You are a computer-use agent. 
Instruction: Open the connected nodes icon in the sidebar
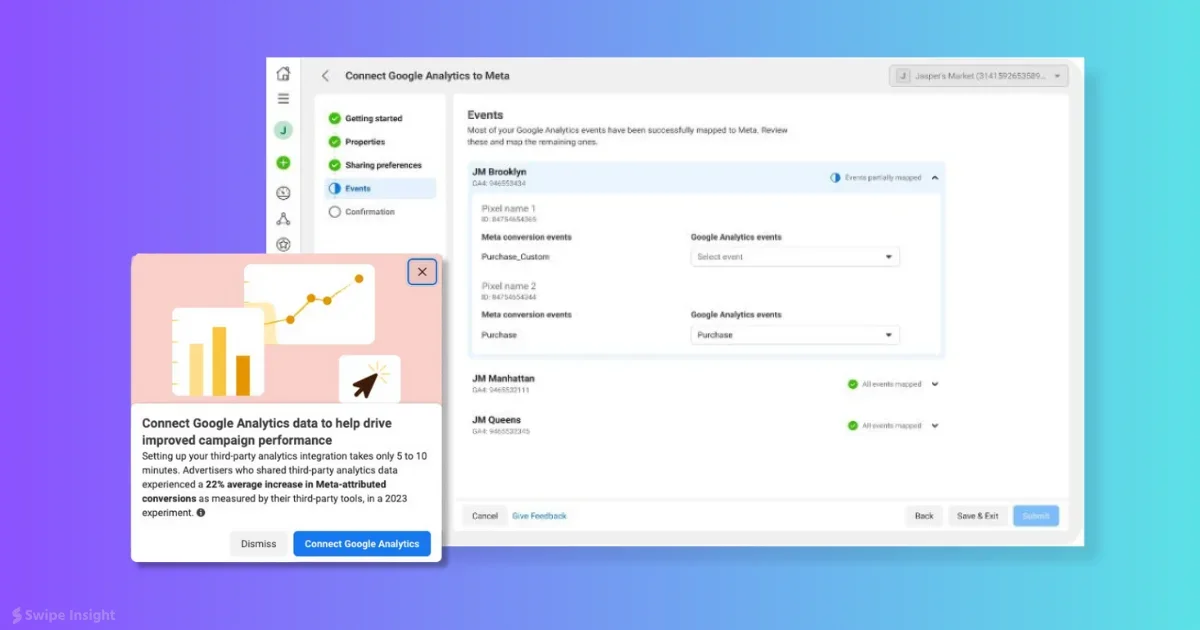283,219
